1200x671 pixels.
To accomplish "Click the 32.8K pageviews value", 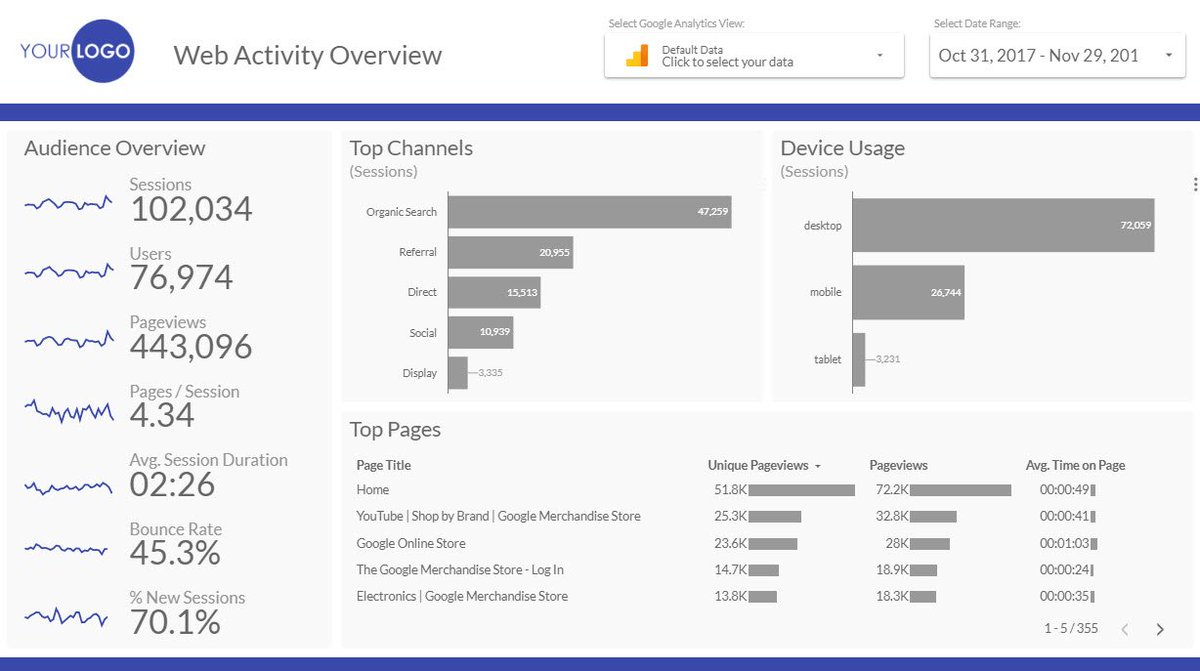I will click(892, 516).
